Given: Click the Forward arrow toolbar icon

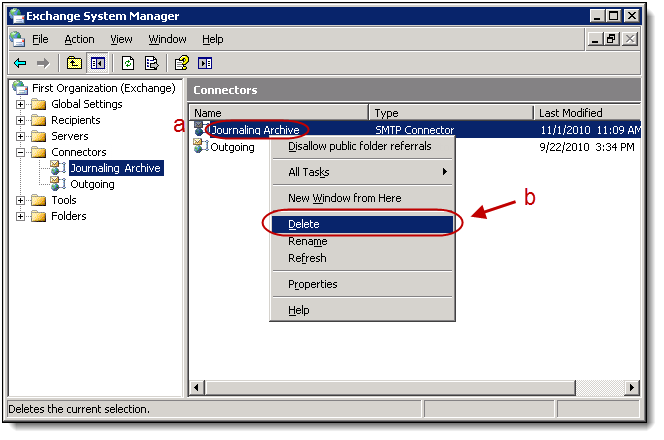Looking at the screenshot, I should [43, 64].
